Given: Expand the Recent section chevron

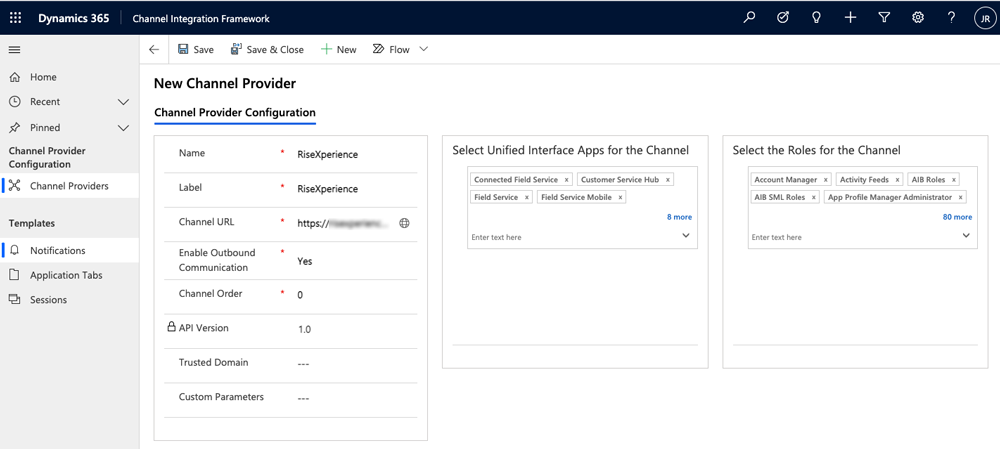Looking at the screenshot, I should click(124, 102).
